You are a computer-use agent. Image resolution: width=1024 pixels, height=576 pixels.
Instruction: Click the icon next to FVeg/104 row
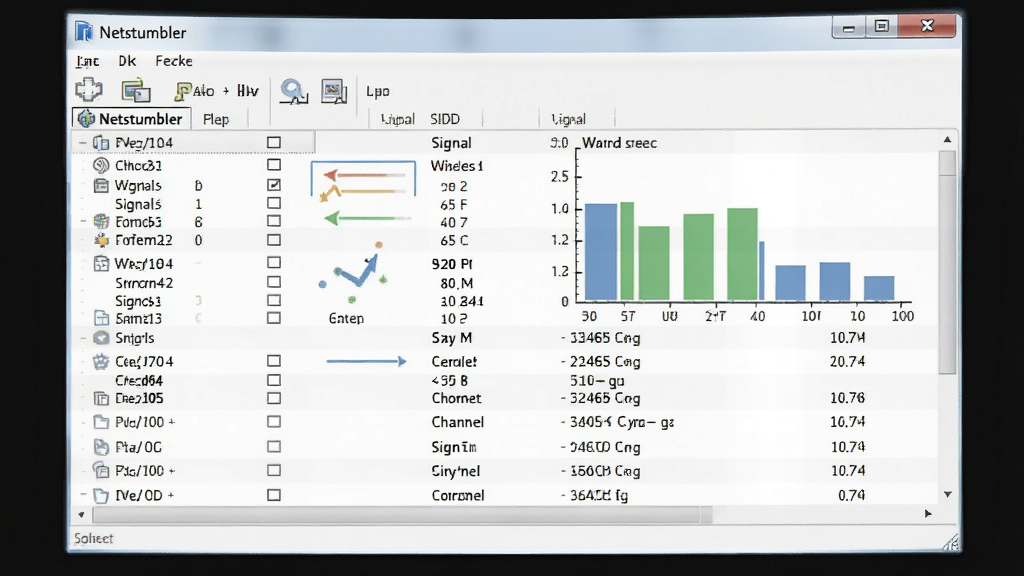pos(101,142)
